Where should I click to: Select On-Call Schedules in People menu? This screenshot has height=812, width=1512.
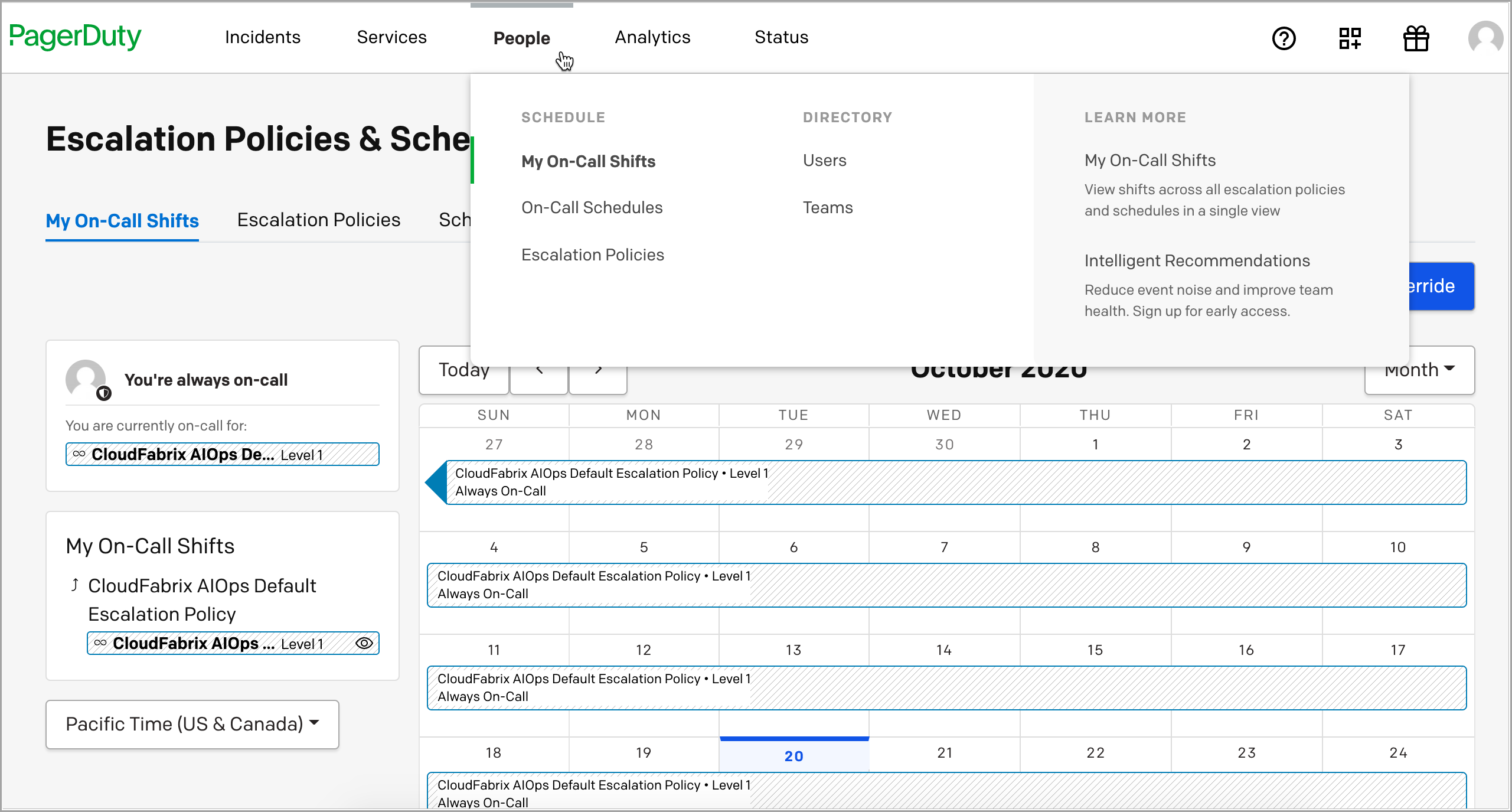(x=592, y=207)
